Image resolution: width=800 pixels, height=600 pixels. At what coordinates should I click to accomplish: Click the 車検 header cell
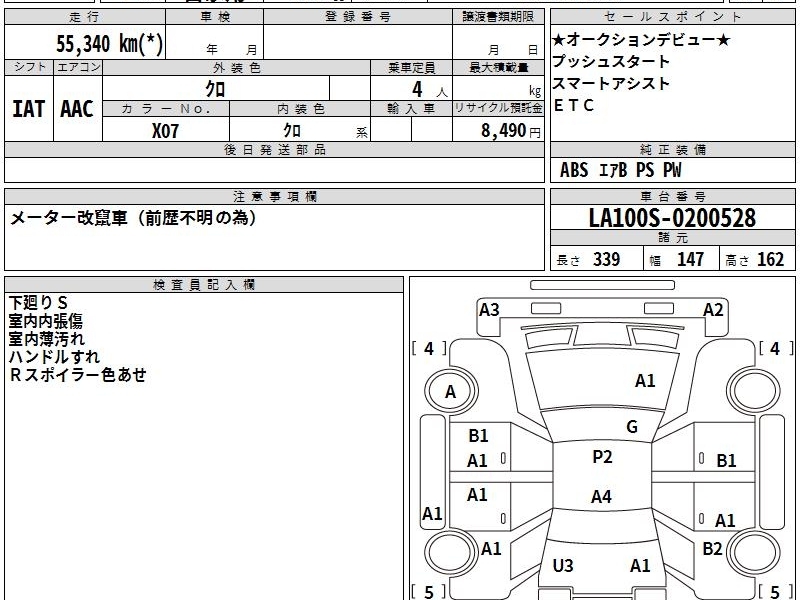tap(214, 17)
